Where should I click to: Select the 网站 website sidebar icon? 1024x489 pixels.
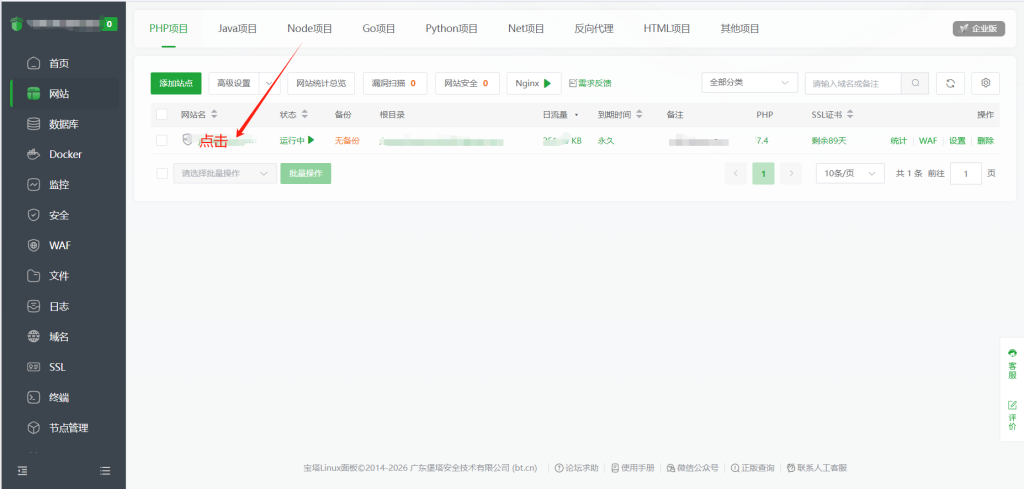(33, 94)
